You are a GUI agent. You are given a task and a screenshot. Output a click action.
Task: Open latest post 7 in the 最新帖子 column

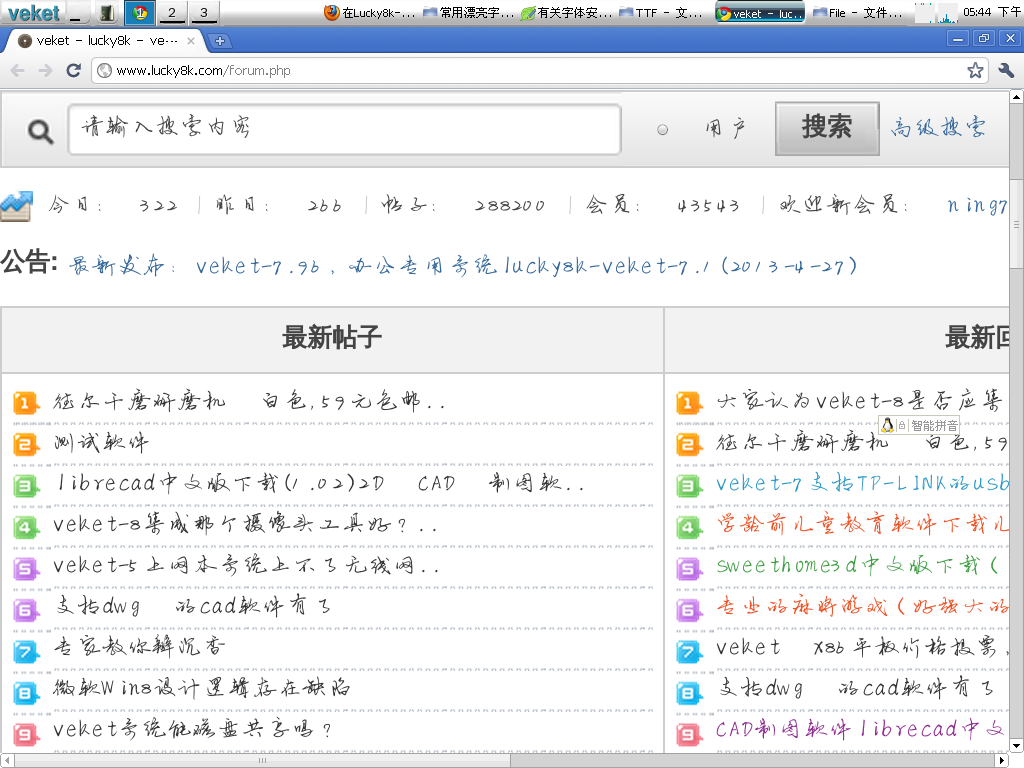point(140,647)
